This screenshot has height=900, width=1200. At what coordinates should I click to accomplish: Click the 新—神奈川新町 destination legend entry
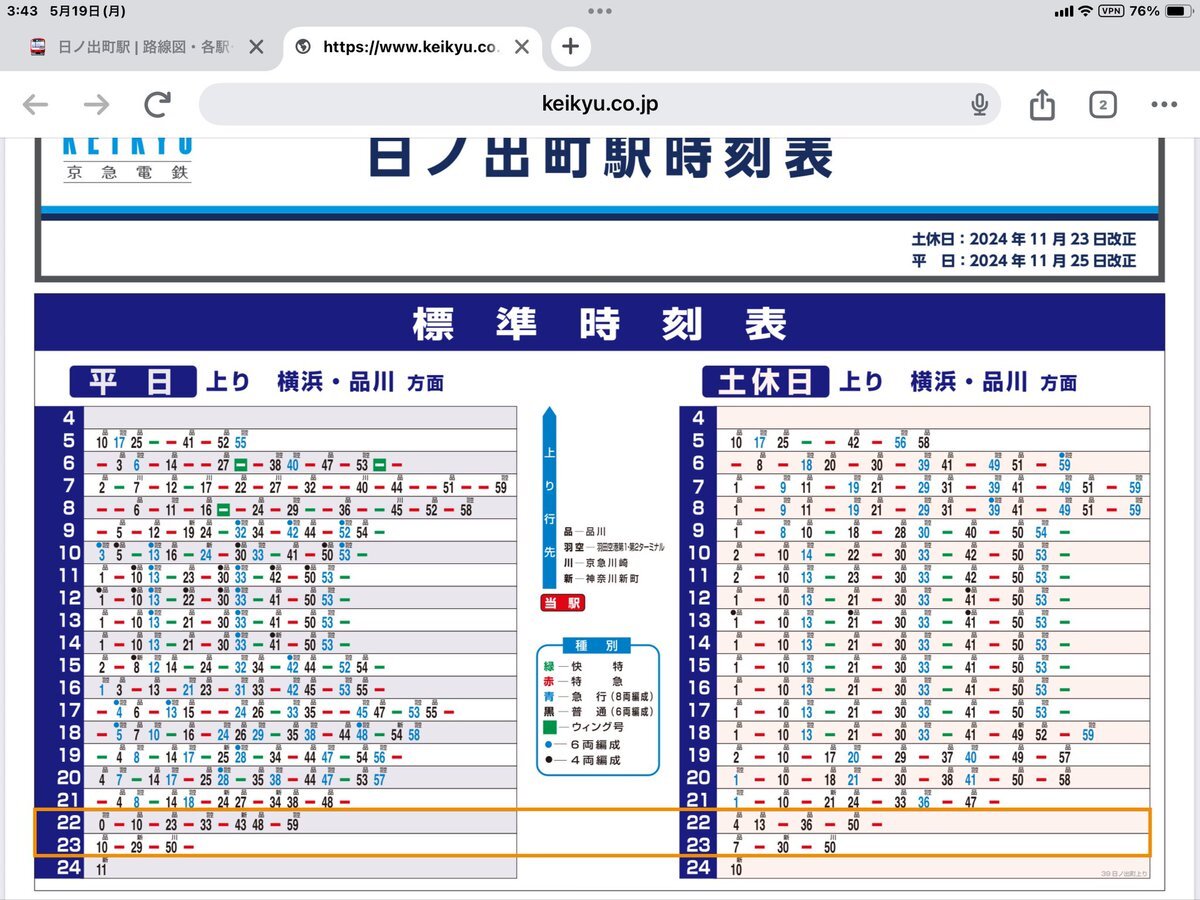tap(601, 579)
